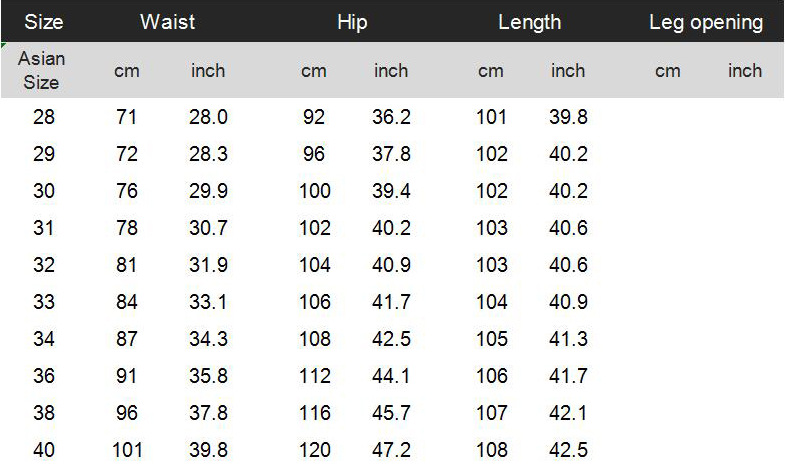
Task: Select the Waist header cell
Action: [167, 22]
